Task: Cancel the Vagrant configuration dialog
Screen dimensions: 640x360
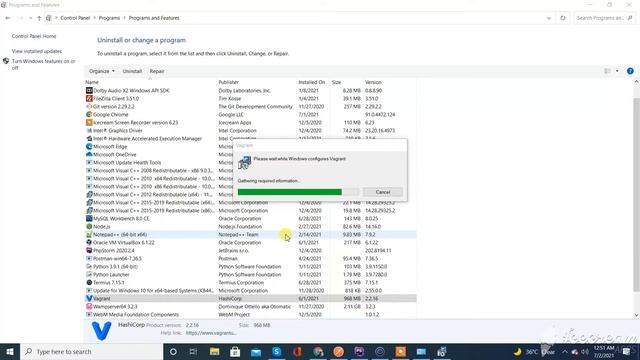Action: 383,192
